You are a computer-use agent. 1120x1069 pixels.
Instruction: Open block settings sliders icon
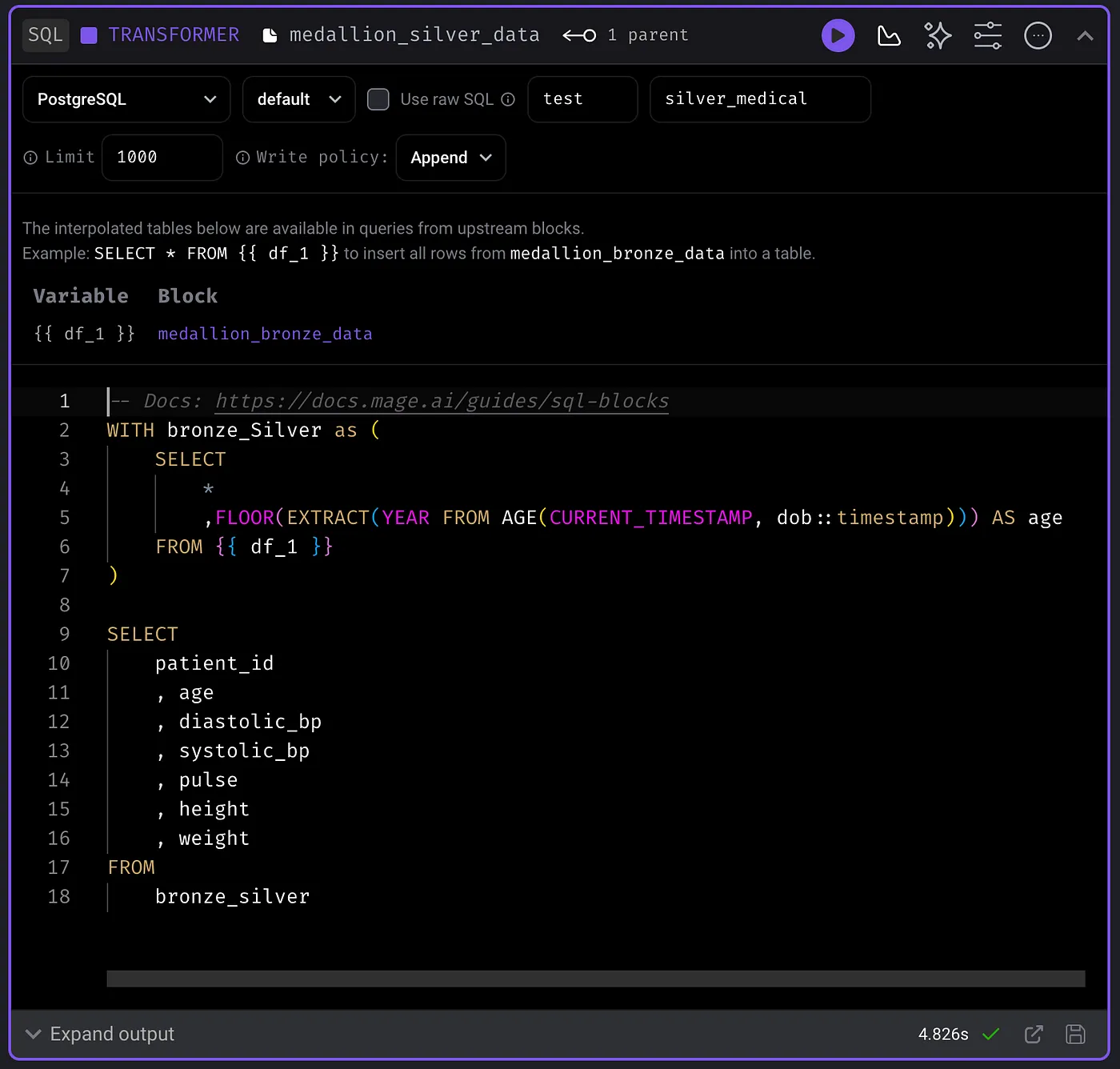(987, 35)
